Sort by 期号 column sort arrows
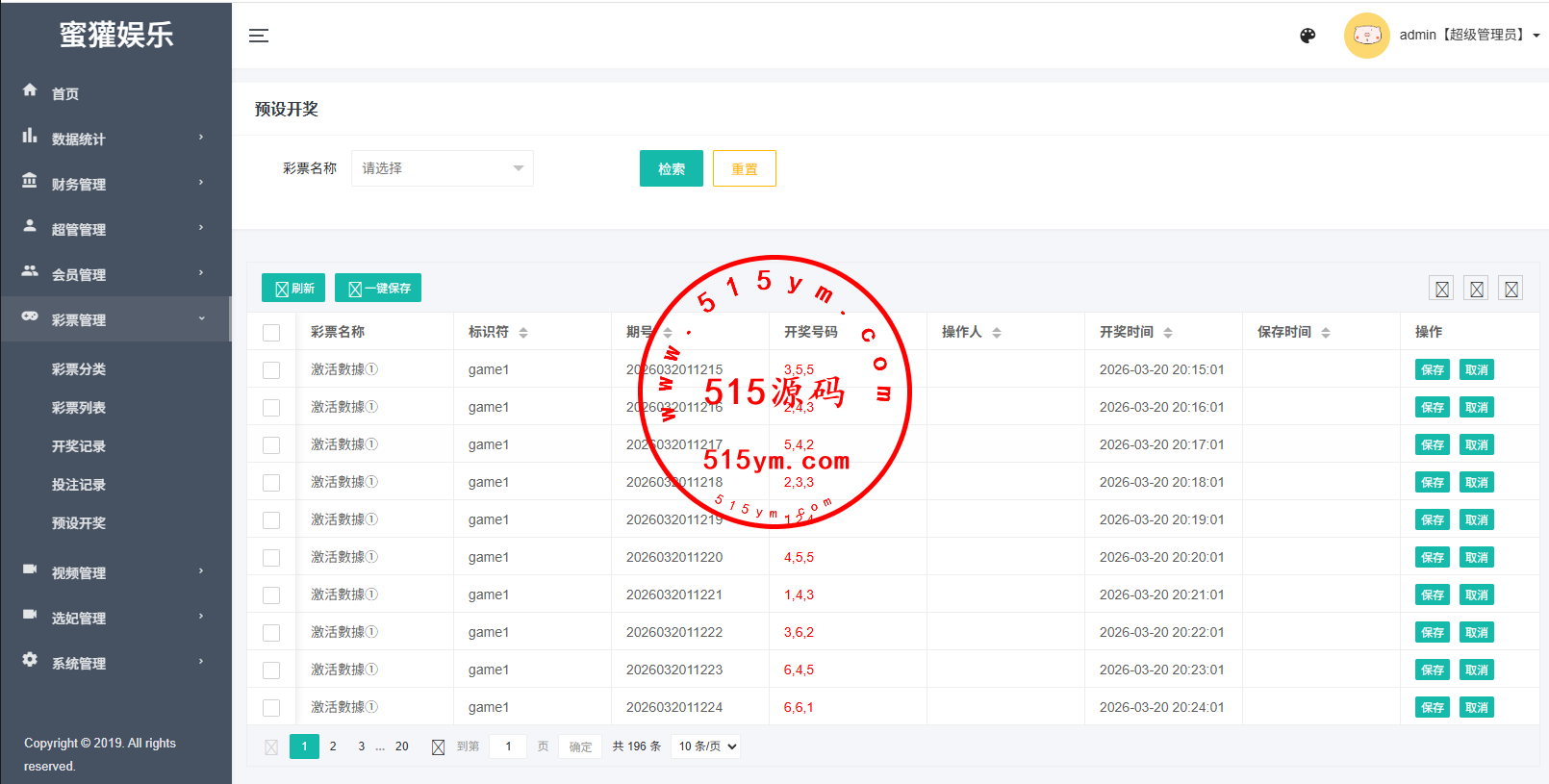The height and width of the screenshot is (784, 1549). pos(668,333)
